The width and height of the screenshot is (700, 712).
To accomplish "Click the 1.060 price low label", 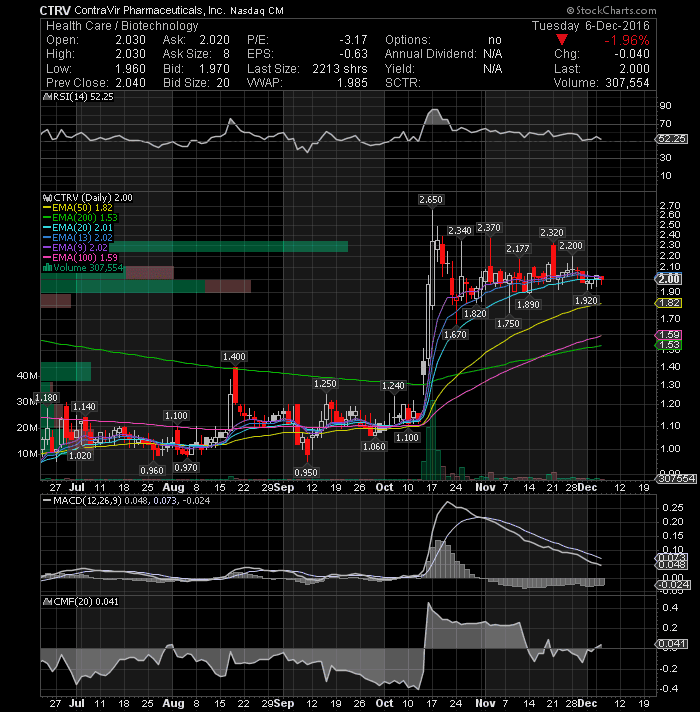I will click(374, 447).
